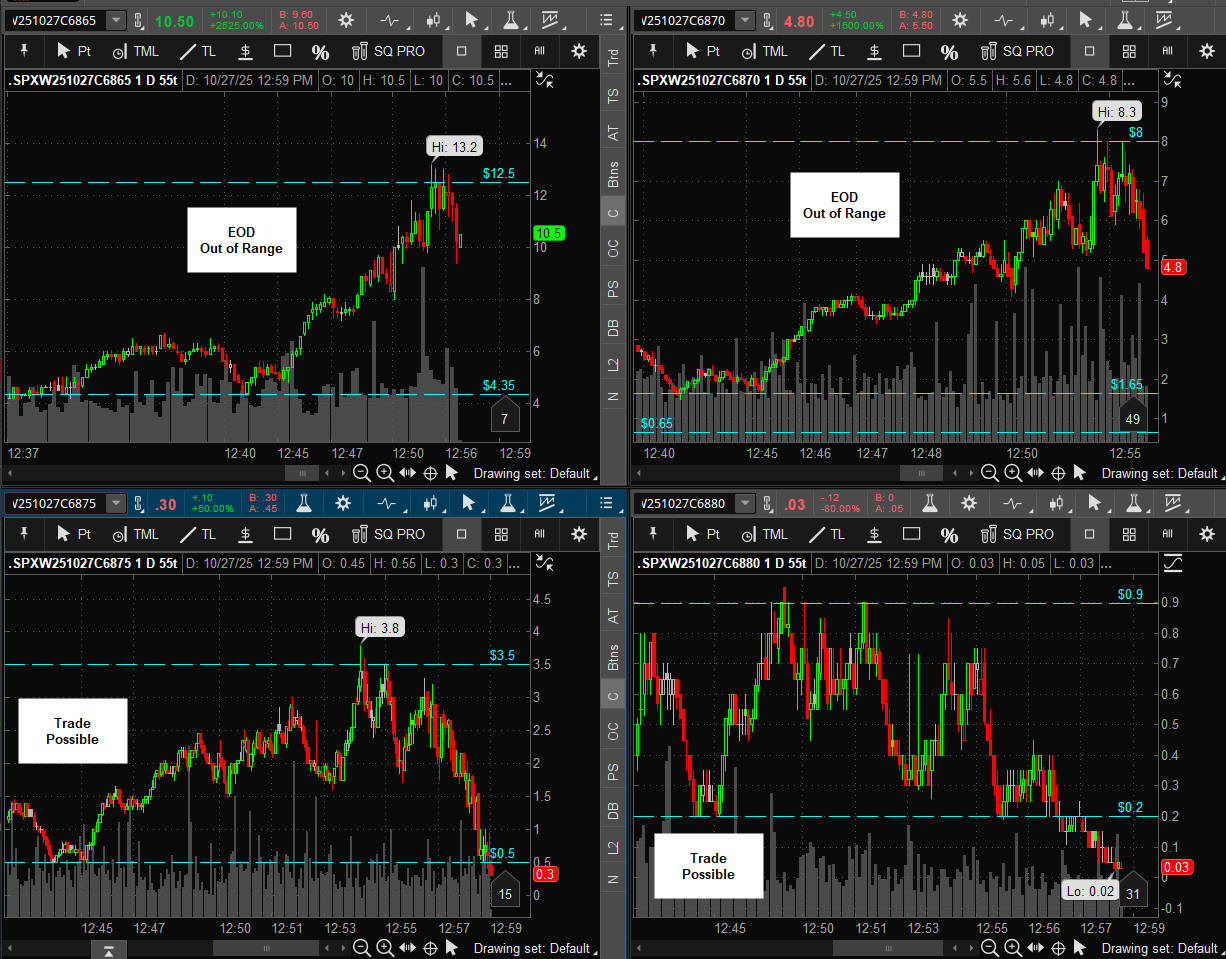Open toolbar gear settings in C6870 panel

(x=1206, y=51)
